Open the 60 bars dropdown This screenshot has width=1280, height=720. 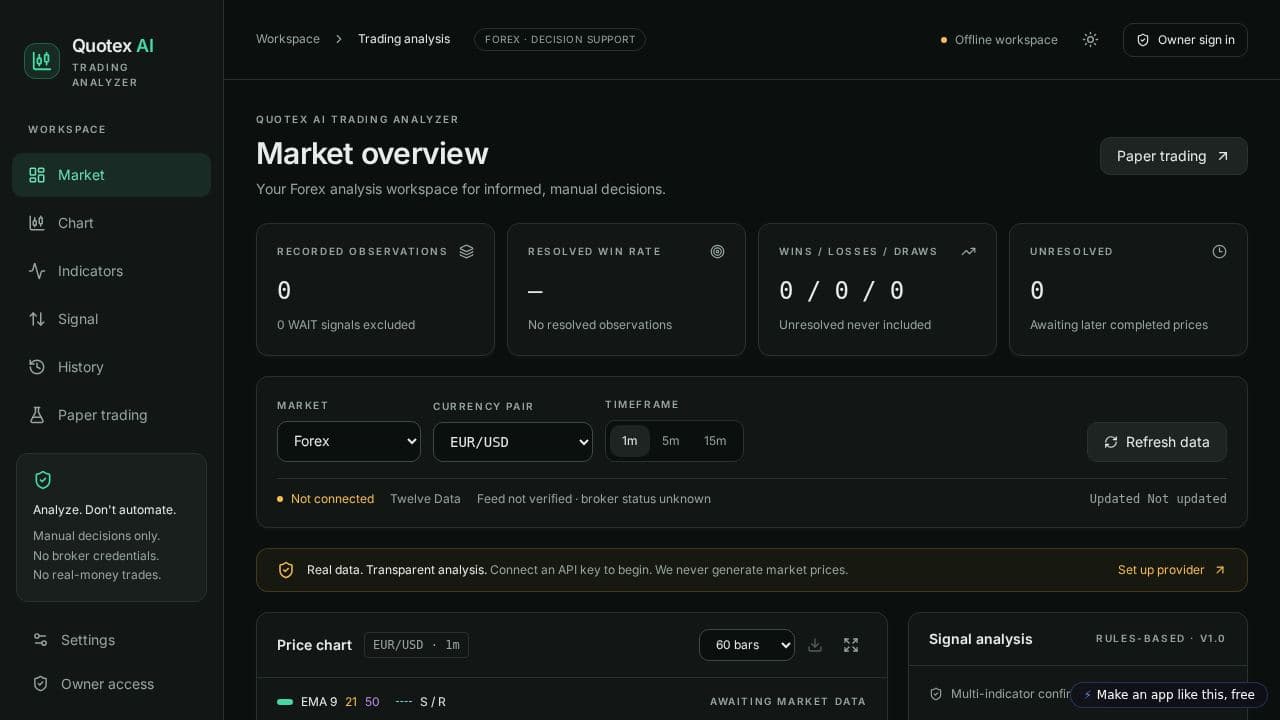click(747, 645)
